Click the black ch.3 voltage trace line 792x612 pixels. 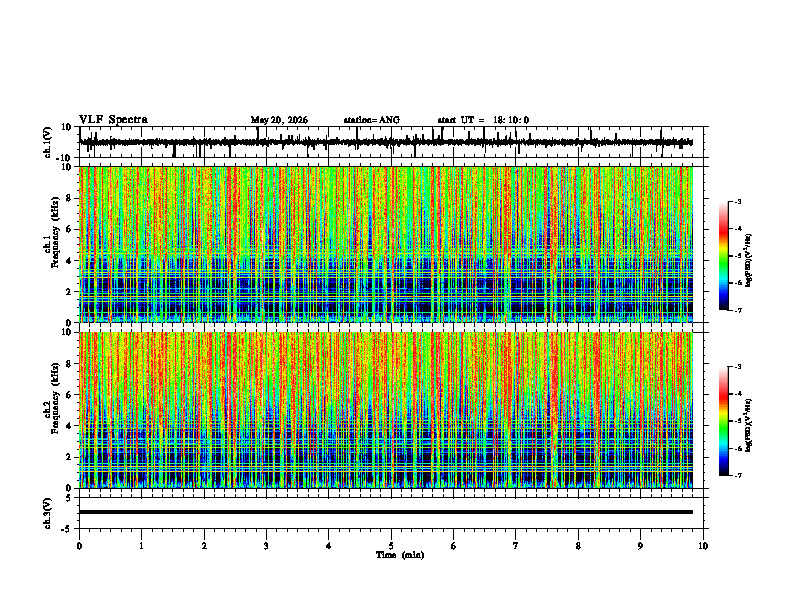(x=386, y=512)
